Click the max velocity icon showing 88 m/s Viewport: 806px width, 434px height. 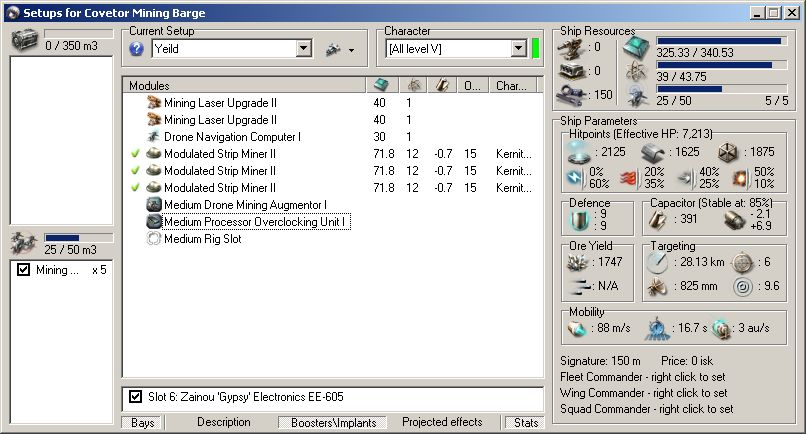[577, 329]
